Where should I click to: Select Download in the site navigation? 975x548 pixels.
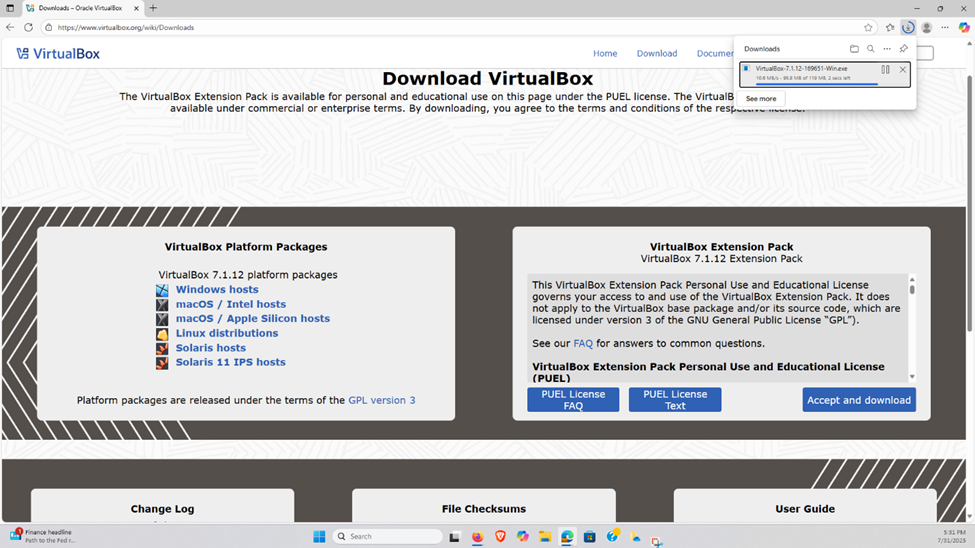pyautogui.click(x=657, y=54)
